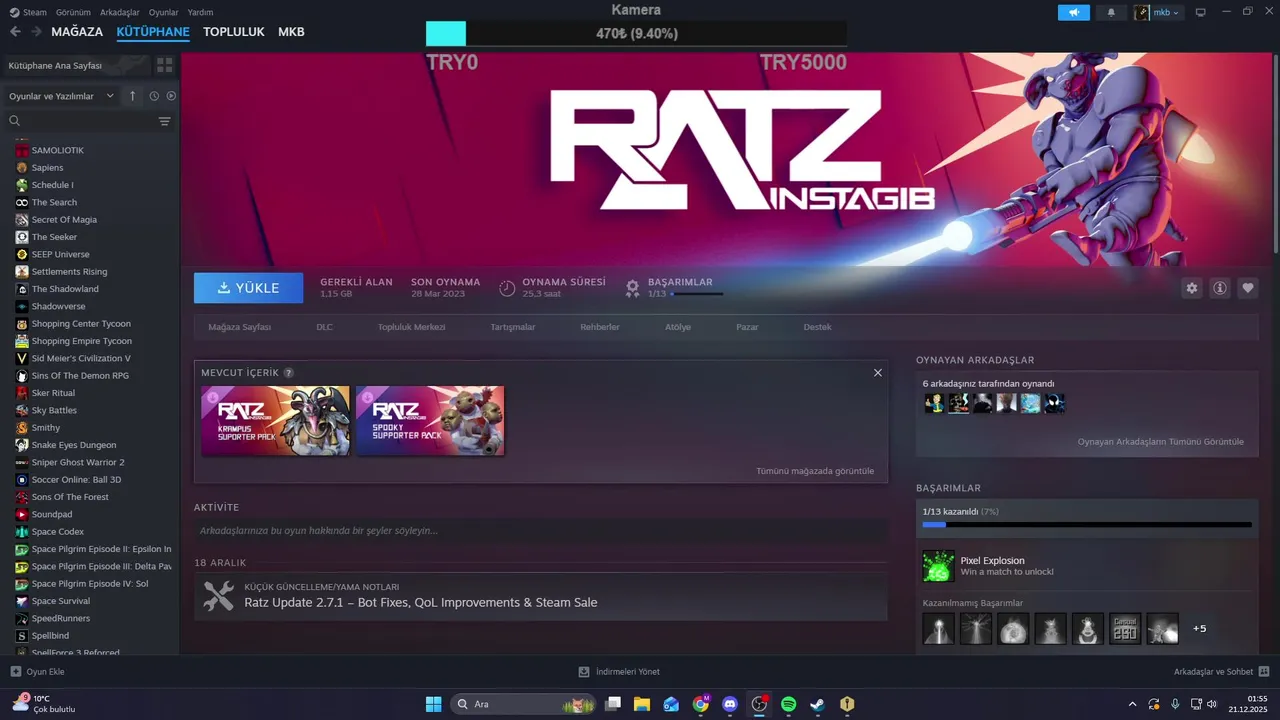1280x720 pixels.
Task: Click the Spooky Supporter Pack thumbnail
Action: pyautogui.click(x=430, y=421)
